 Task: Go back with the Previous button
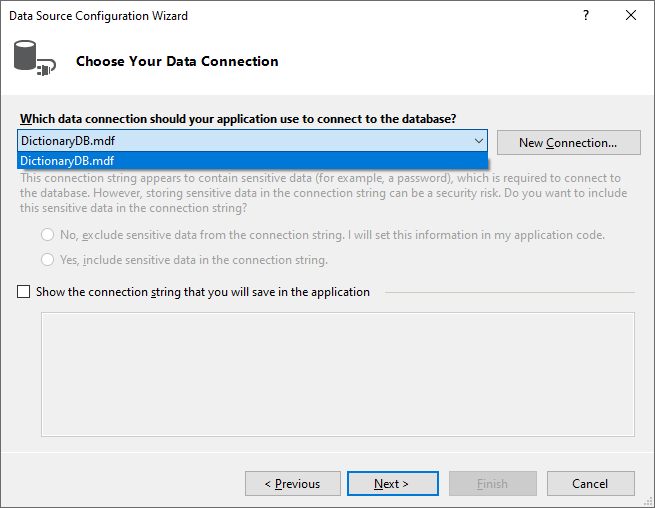(293, 484)
